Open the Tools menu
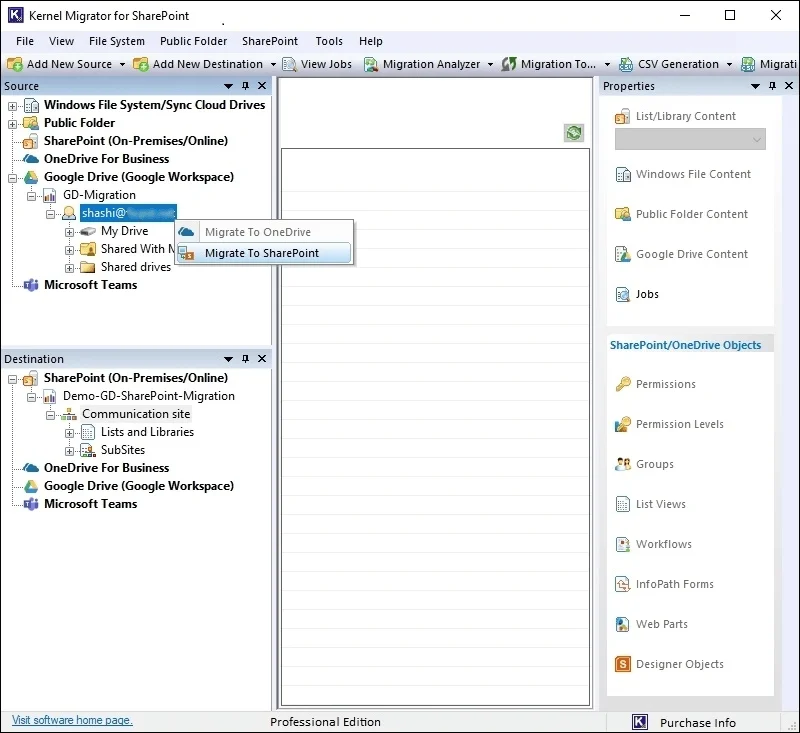Image resolution: width=800 pixels, height=733 pixels. point(329,41)
